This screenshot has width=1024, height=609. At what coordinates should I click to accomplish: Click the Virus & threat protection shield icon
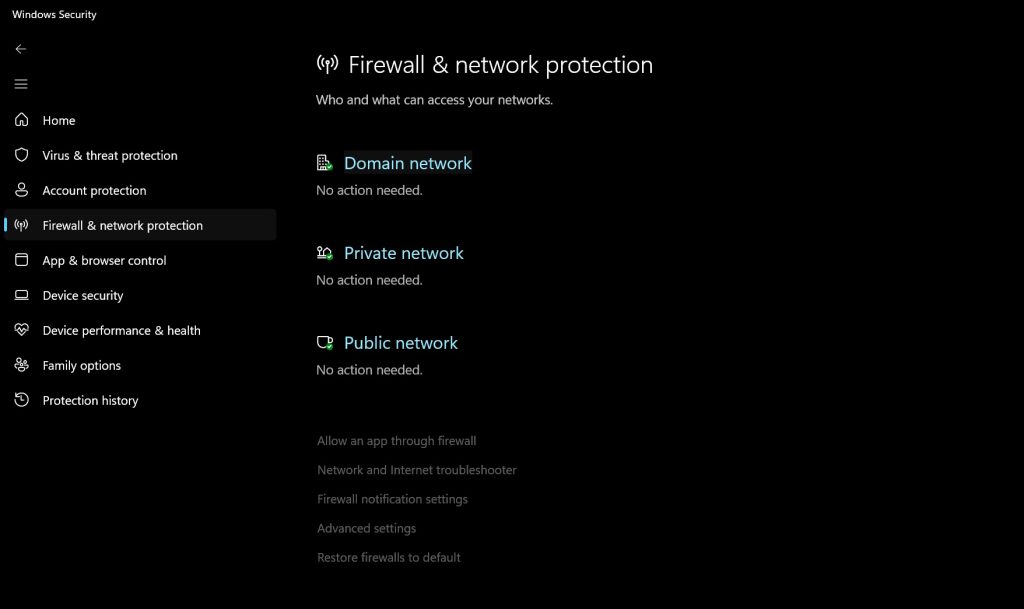(22, 155)
